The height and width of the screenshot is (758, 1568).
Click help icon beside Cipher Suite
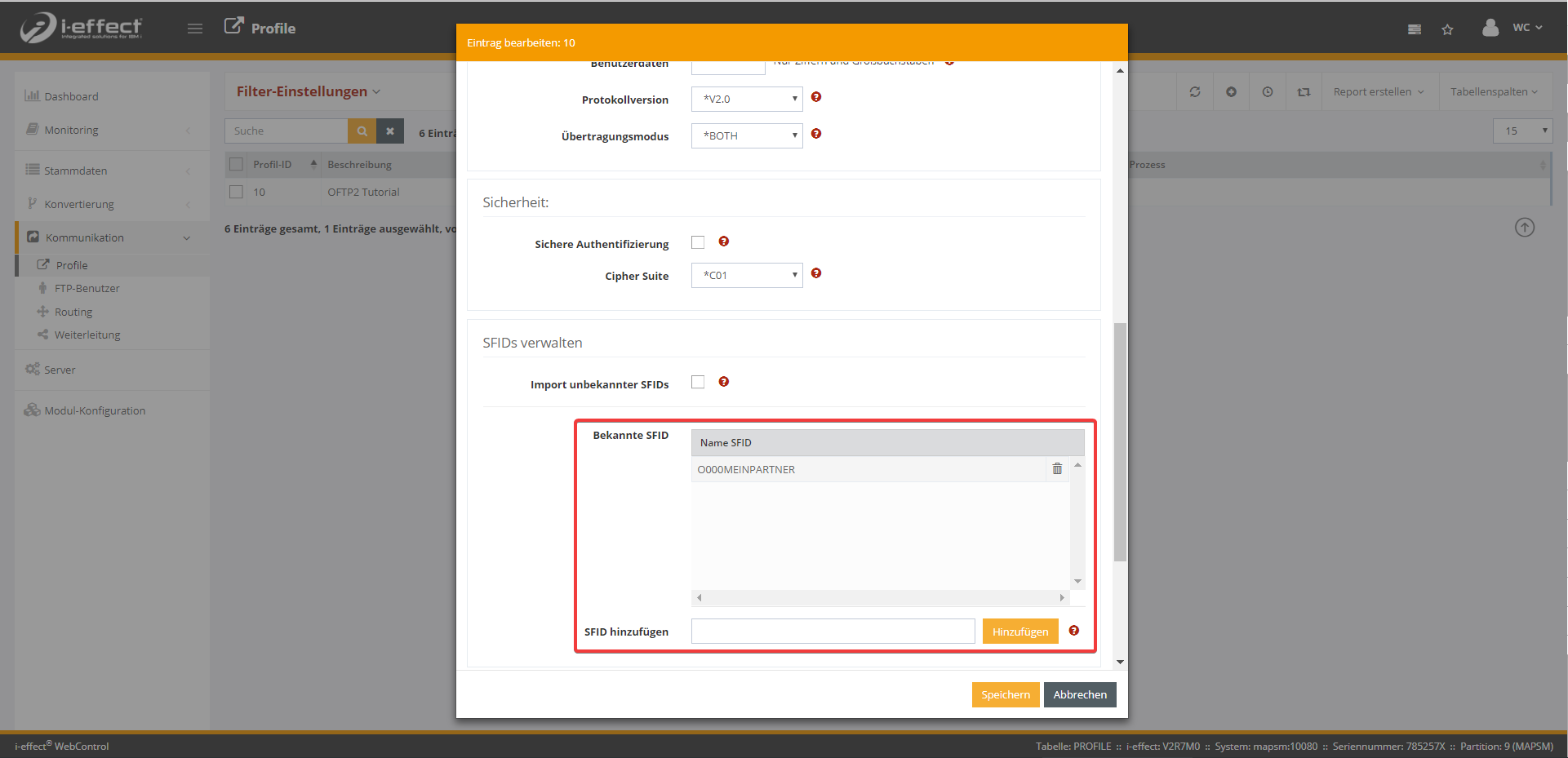click(x=815, y=273)
